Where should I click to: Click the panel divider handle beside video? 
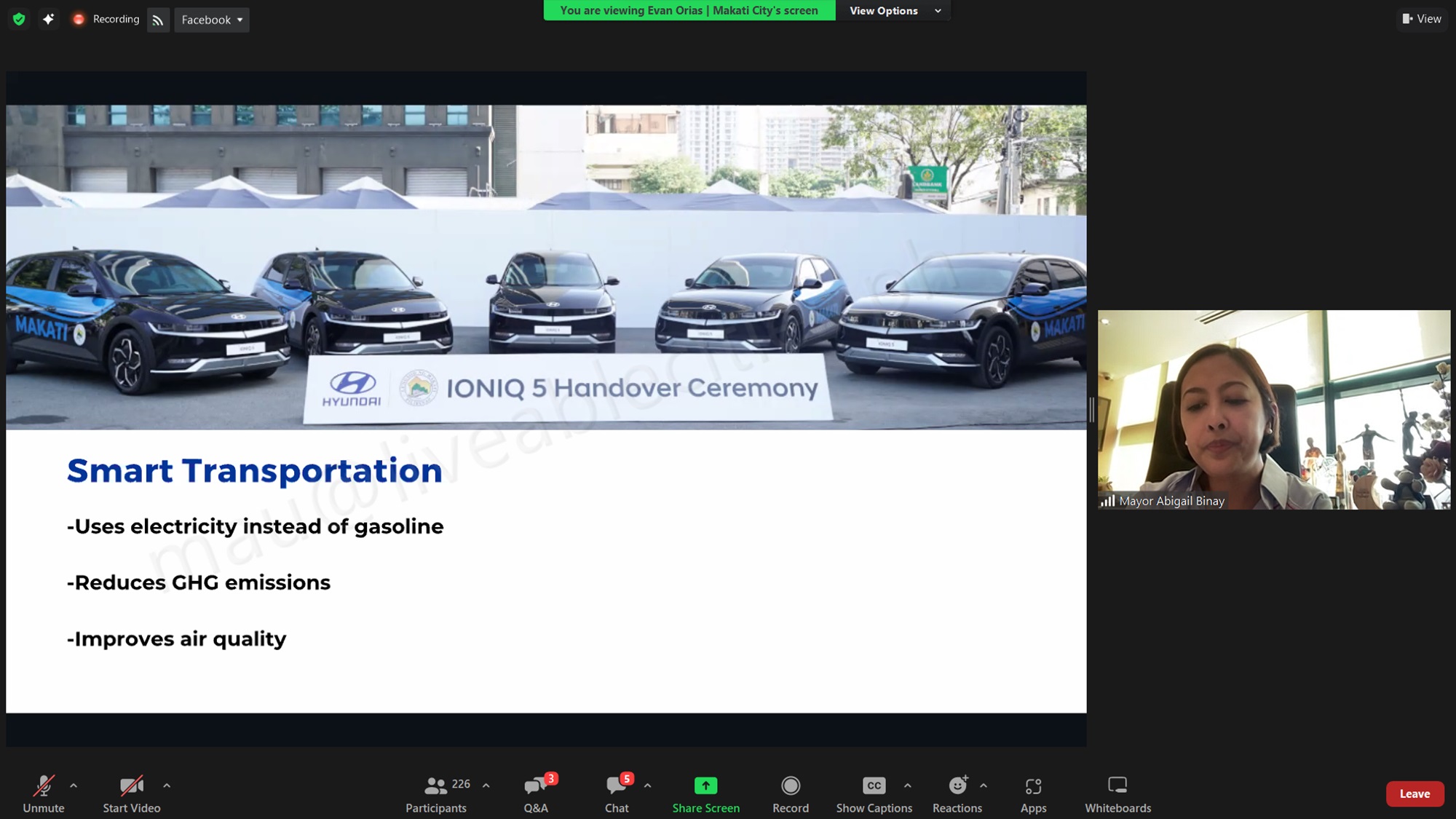[1091, 410]
